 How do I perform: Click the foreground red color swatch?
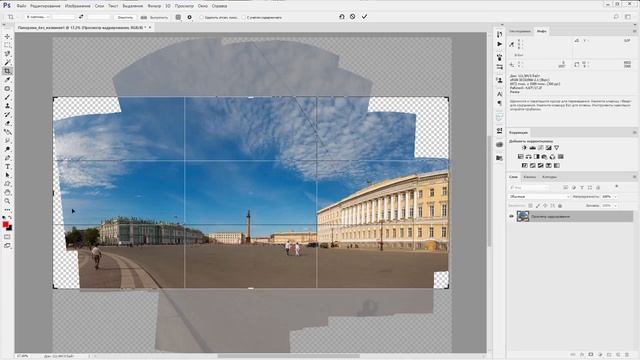tap(5, 224)
